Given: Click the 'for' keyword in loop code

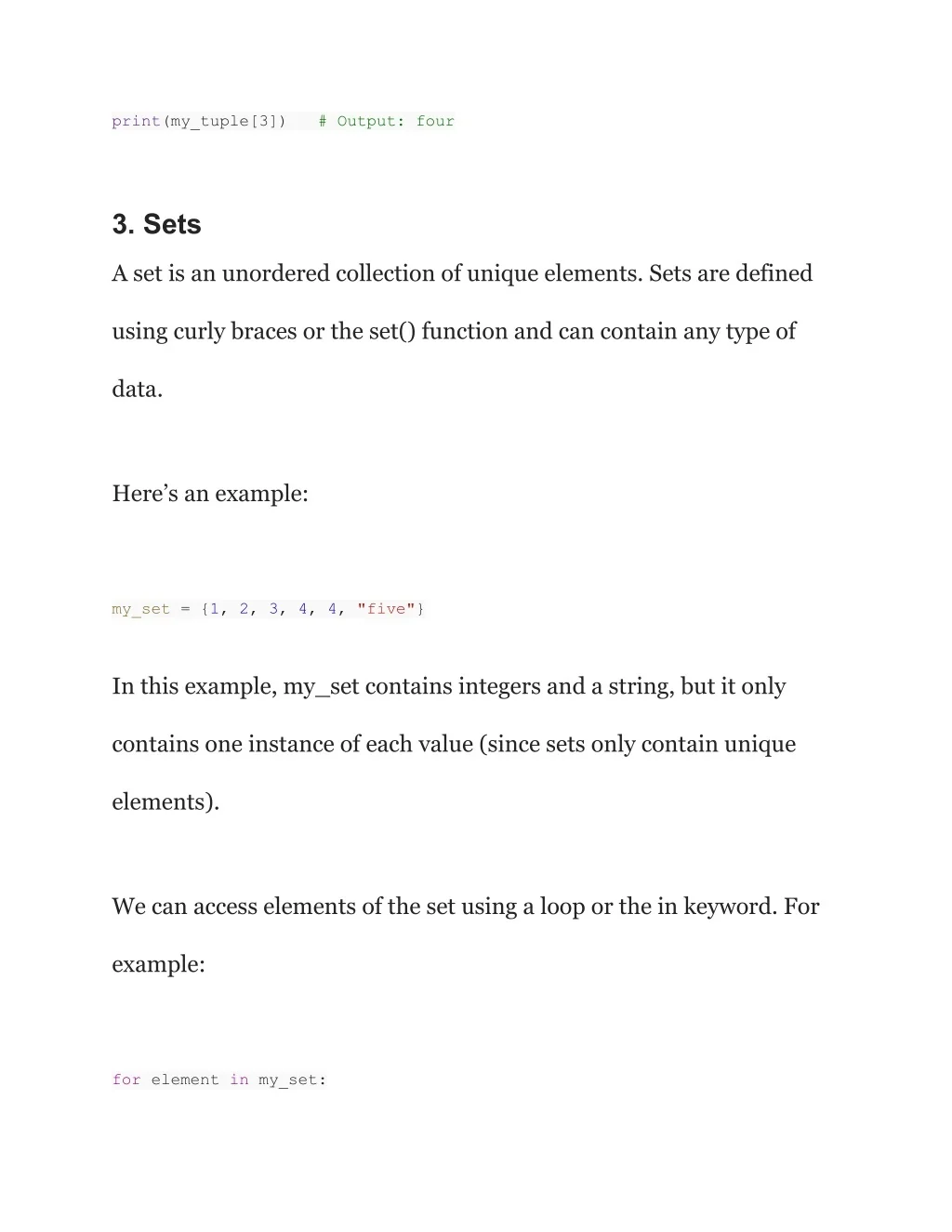Looking at the screenshot, I should click(x=126, y=1080).
